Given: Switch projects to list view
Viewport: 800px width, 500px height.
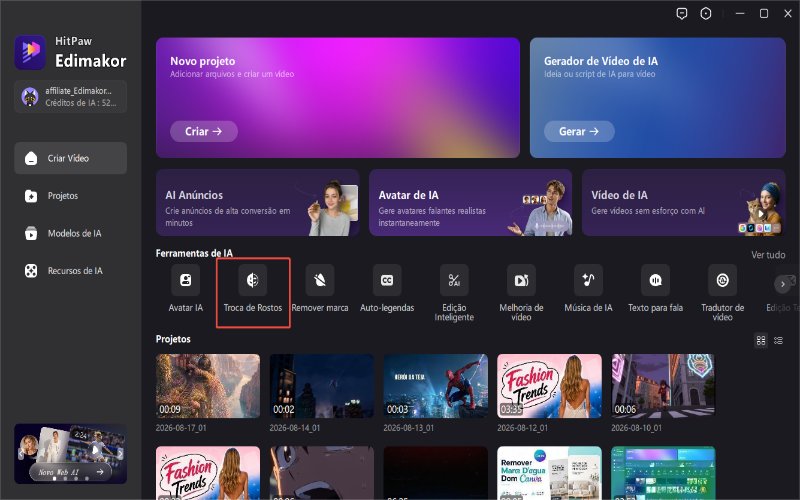Looking at the screenshot, I should (778, 340).
